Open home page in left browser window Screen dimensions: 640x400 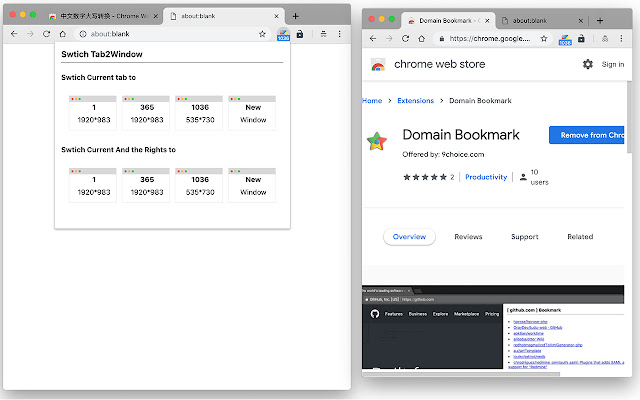[62, 34]
